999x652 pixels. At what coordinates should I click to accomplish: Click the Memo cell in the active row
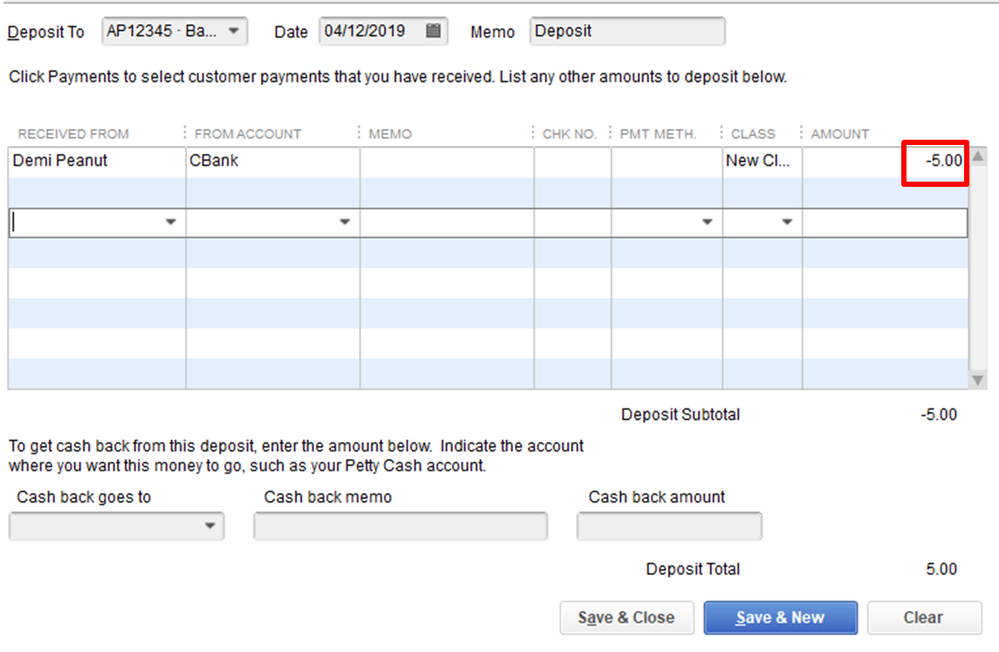(447, 222)
